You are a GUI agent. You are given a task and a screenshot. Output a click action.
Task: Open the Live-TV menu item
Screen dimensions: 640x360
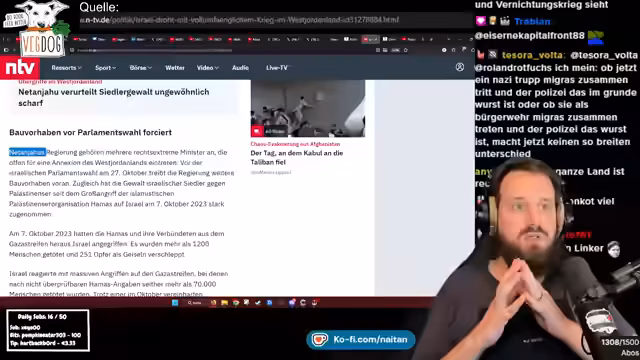point(277,68)
